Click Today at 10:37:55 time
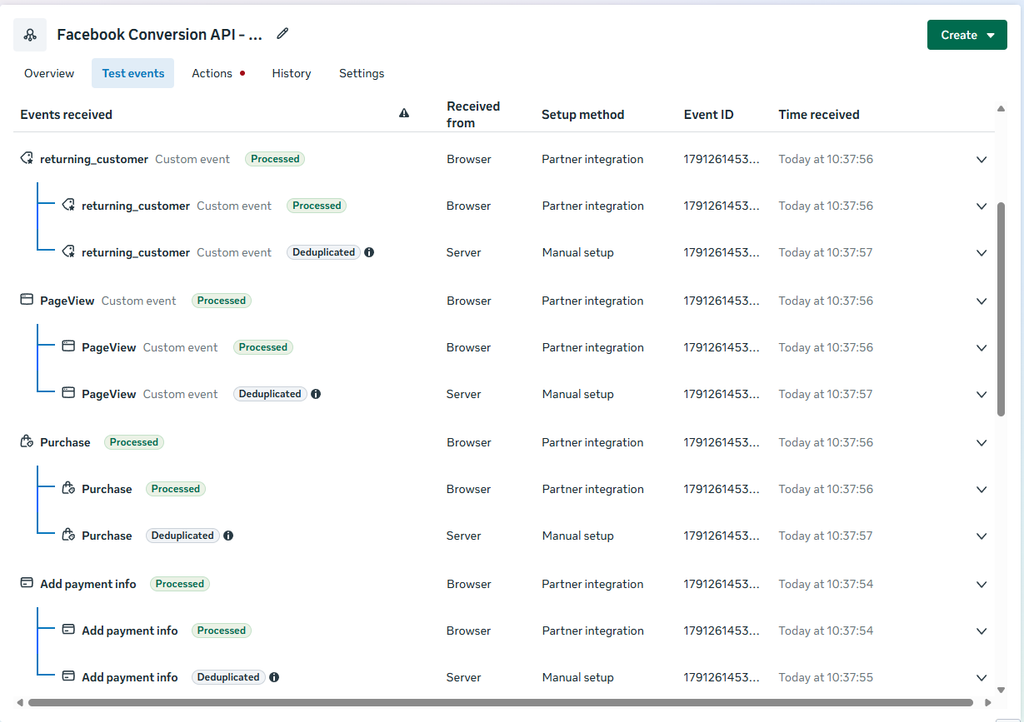1024x722 pixels. pyautogui.click(x=825, y=677)
